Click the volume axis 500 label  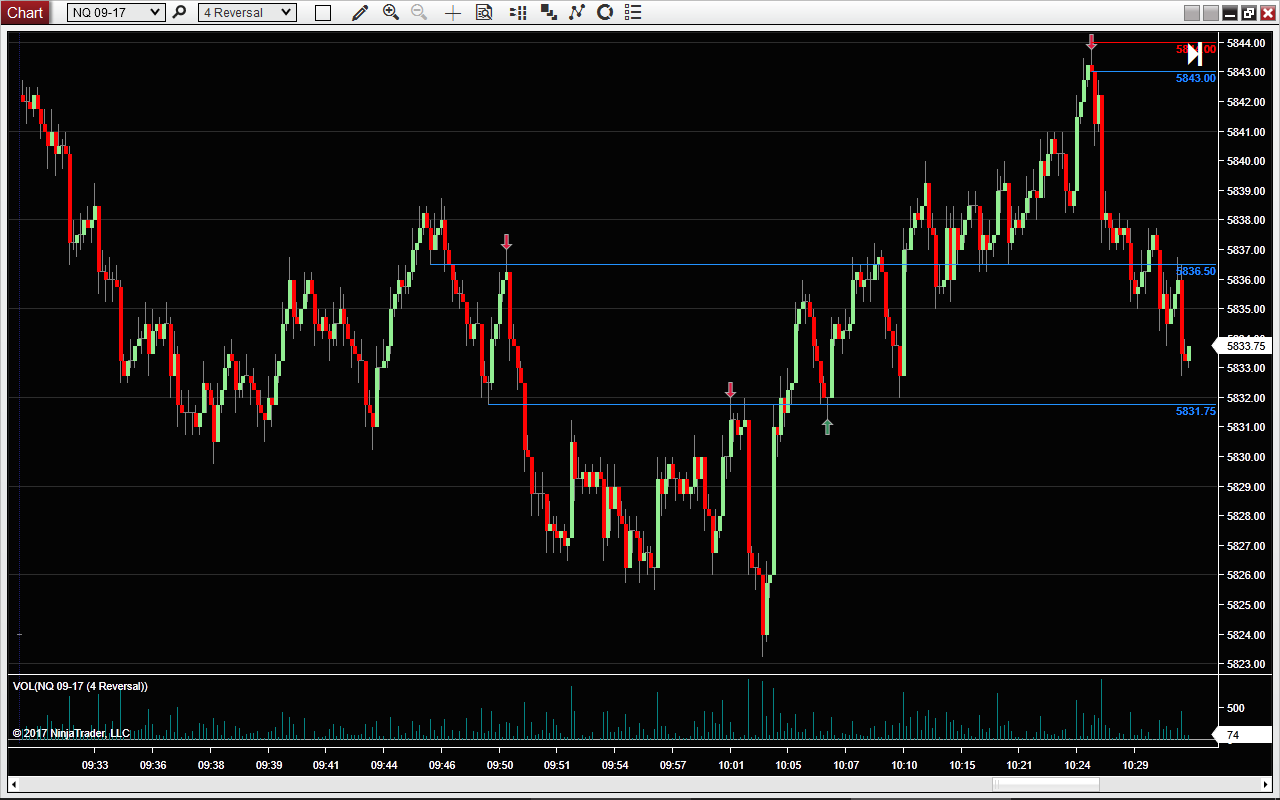tap(1236, 708)
